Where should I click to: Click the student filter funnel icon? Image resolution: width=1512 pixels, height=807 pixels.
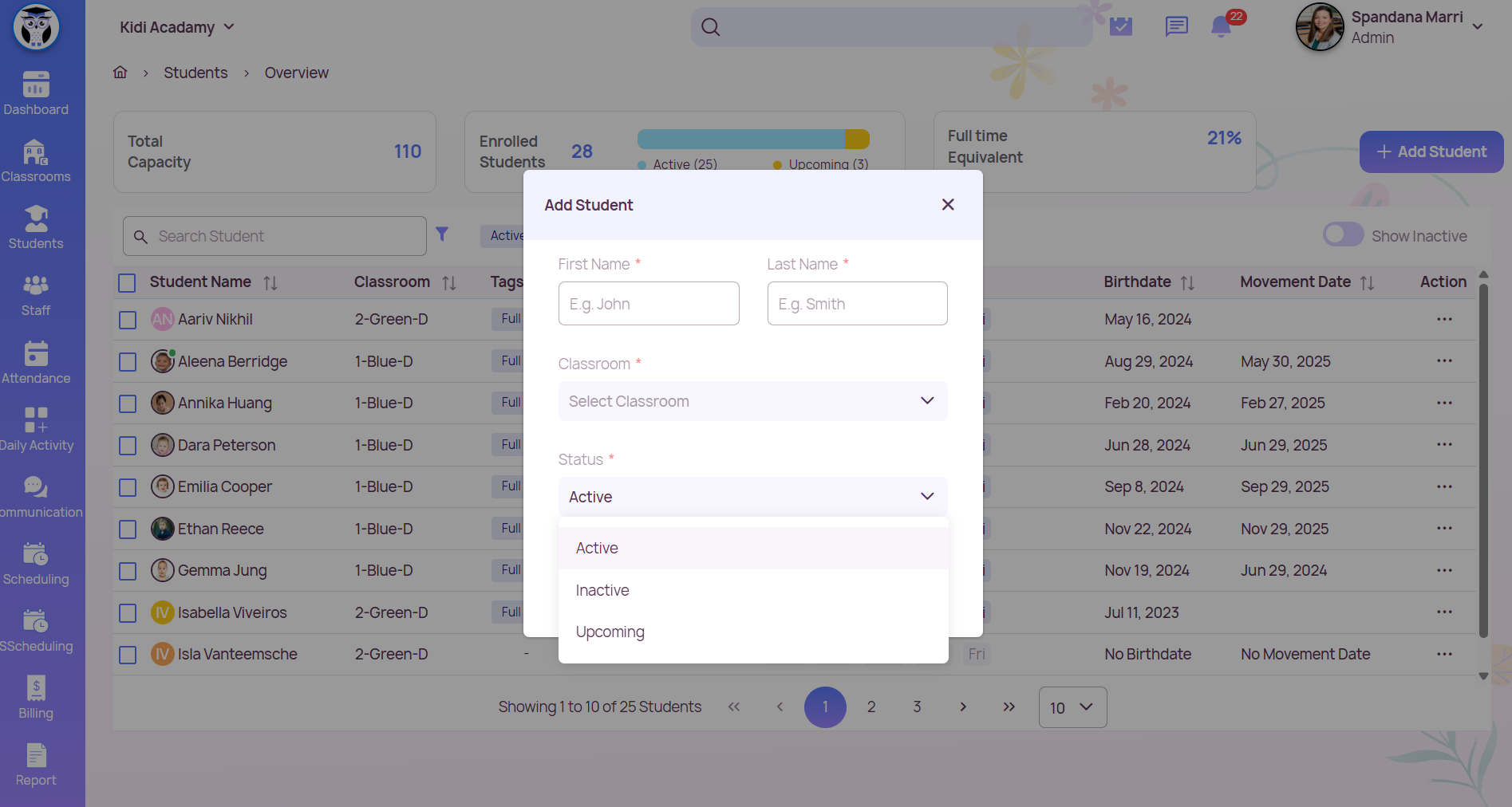tap(442, 234)
